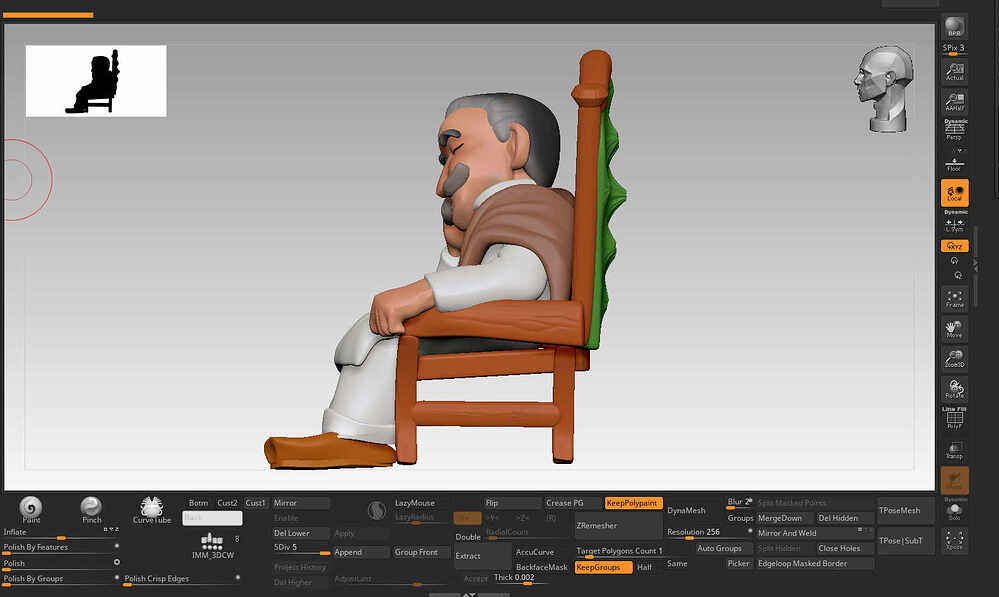Toggle Transp transparency mode

954,450
